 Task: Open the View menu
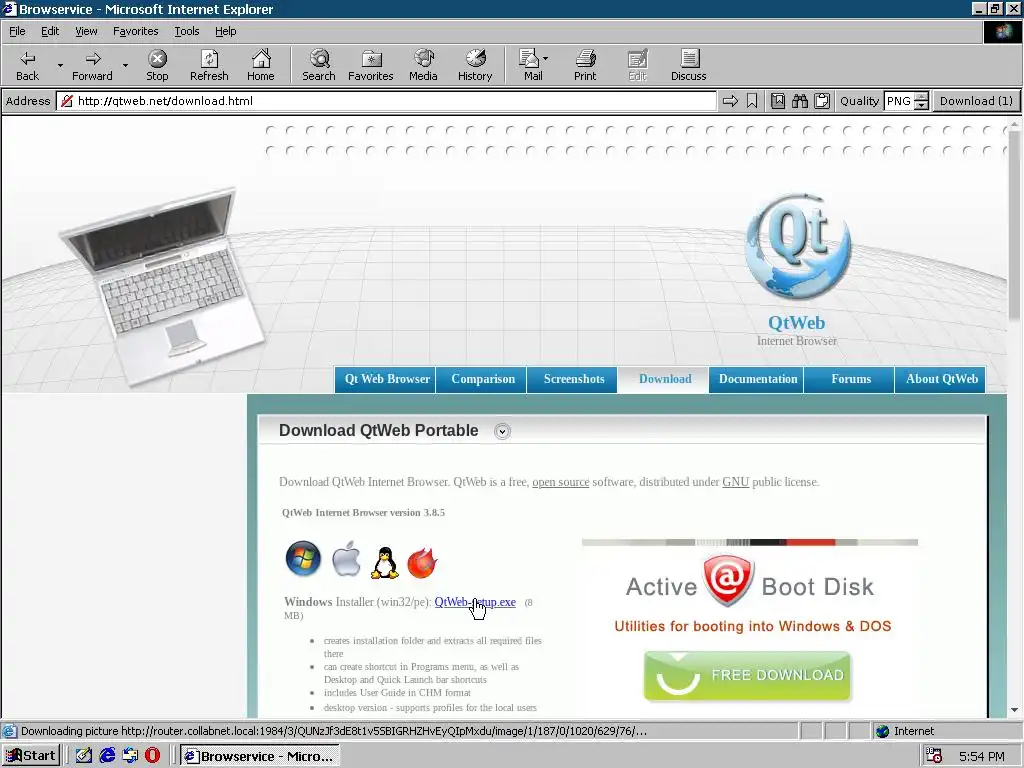point(86,31)
